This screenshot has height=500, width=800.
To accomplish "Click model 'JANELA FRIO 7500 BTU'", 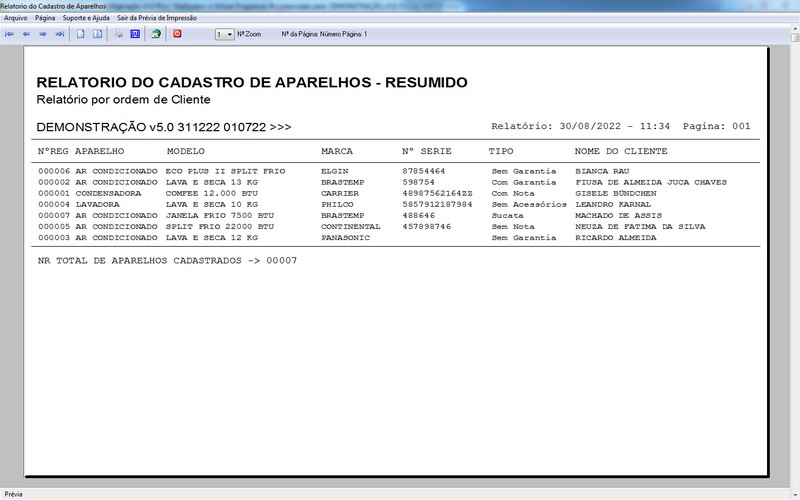I will [x=219, y=216].
